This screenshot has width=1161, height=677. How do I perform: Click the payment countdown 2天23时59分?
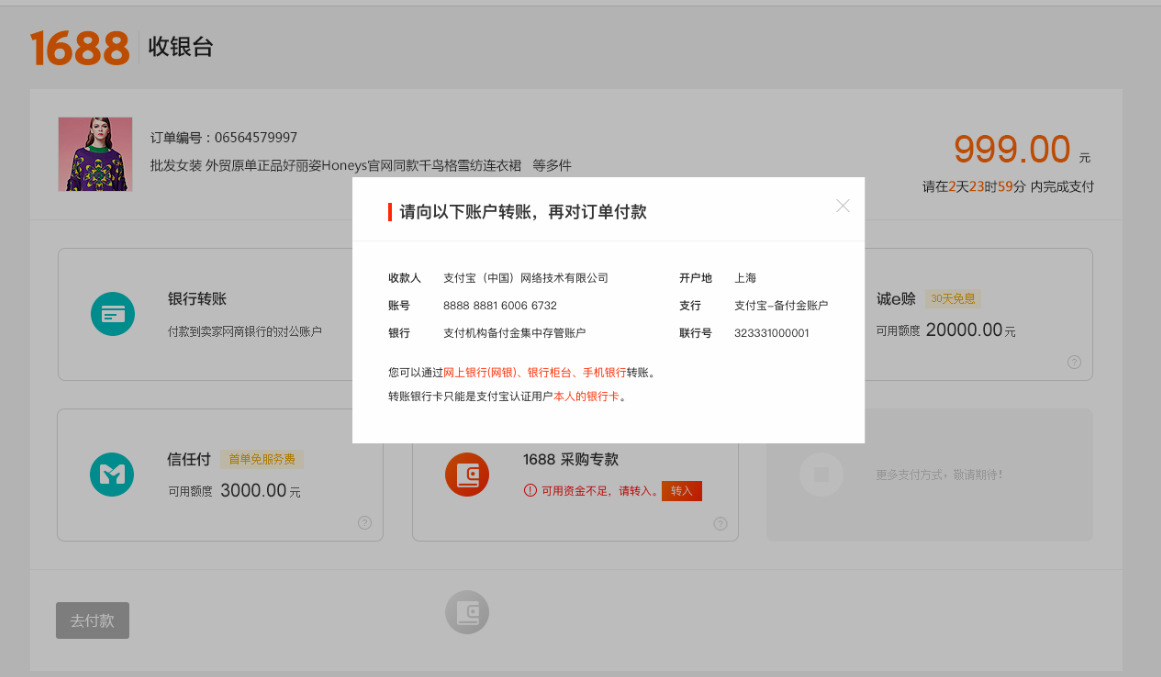click(987, 187)
